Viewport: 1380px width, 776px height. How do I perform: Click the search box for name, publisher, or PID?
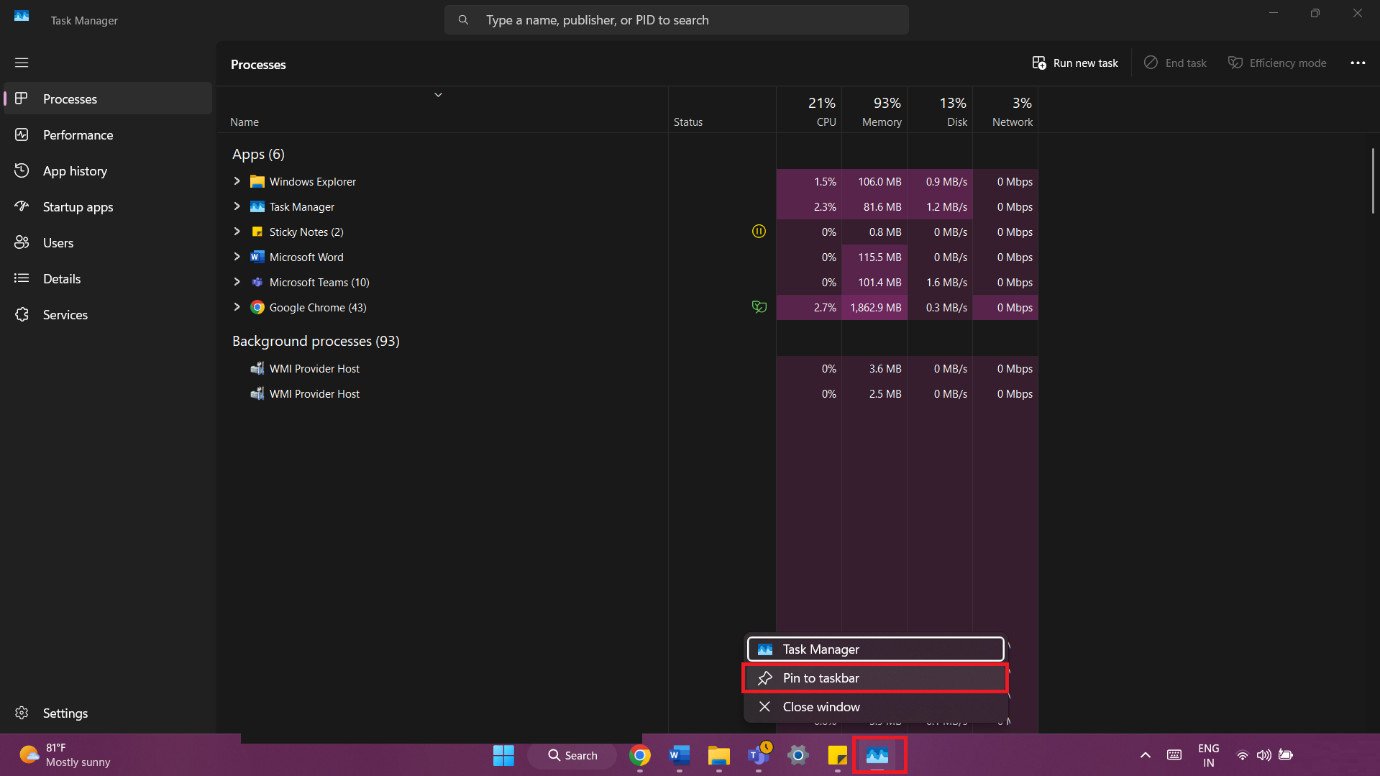coord(677,20)
